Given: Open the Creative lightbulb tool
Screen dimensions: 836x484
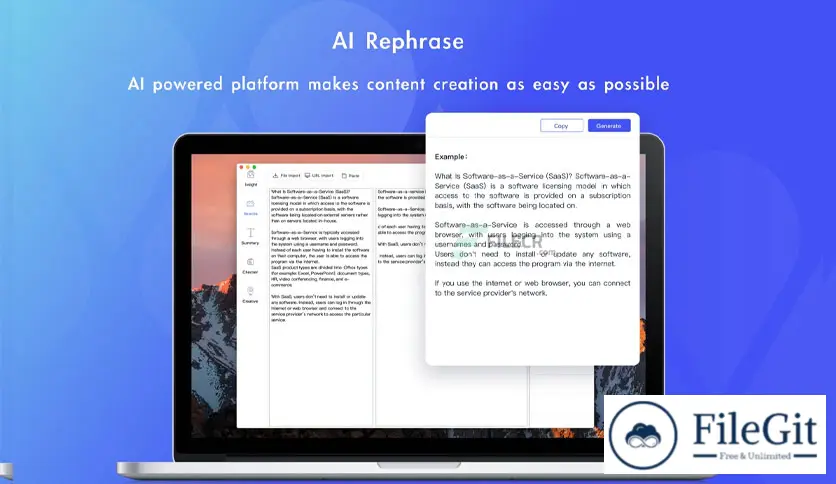Looking at the screenshot, I should tap(250, 294).
